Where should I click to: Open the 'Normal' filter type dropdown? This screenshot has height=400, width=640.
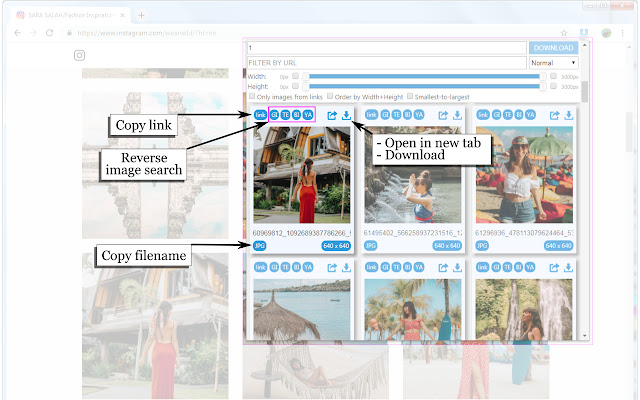pos(553,62)
